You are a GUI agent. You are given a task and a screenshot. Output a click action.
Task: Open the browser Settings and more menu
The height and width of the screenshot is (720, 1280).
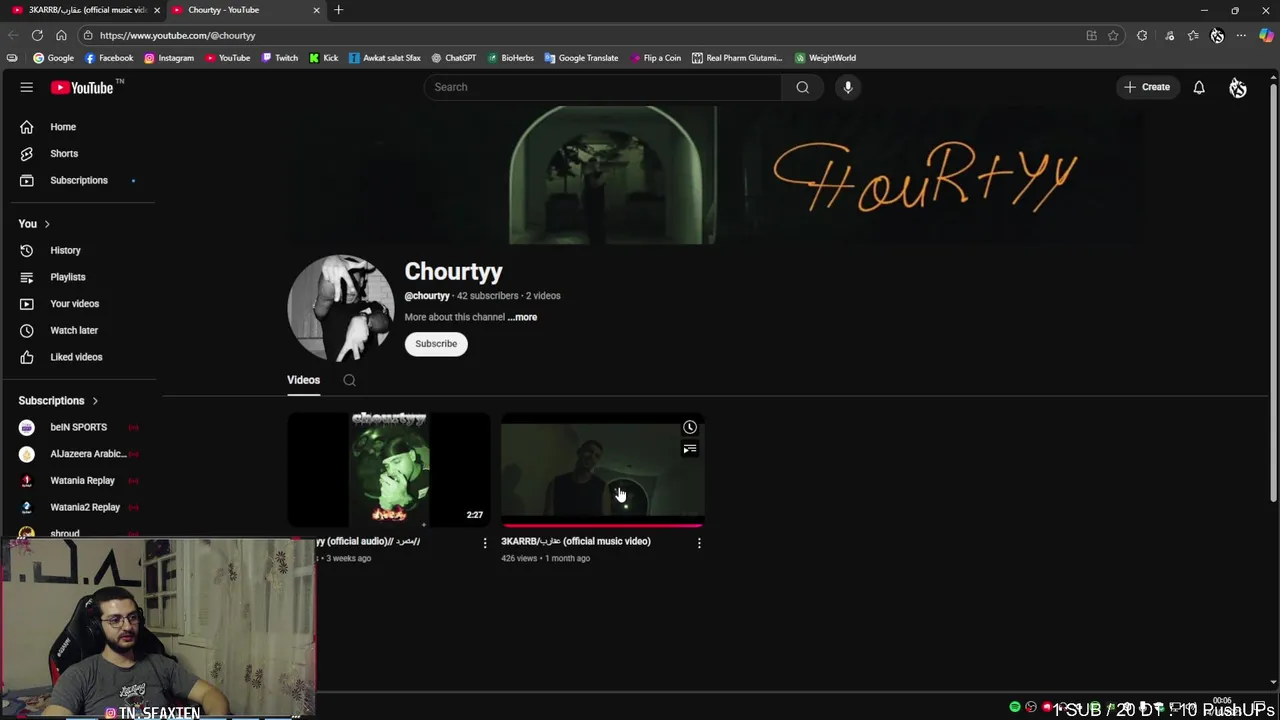[1241, 35]
